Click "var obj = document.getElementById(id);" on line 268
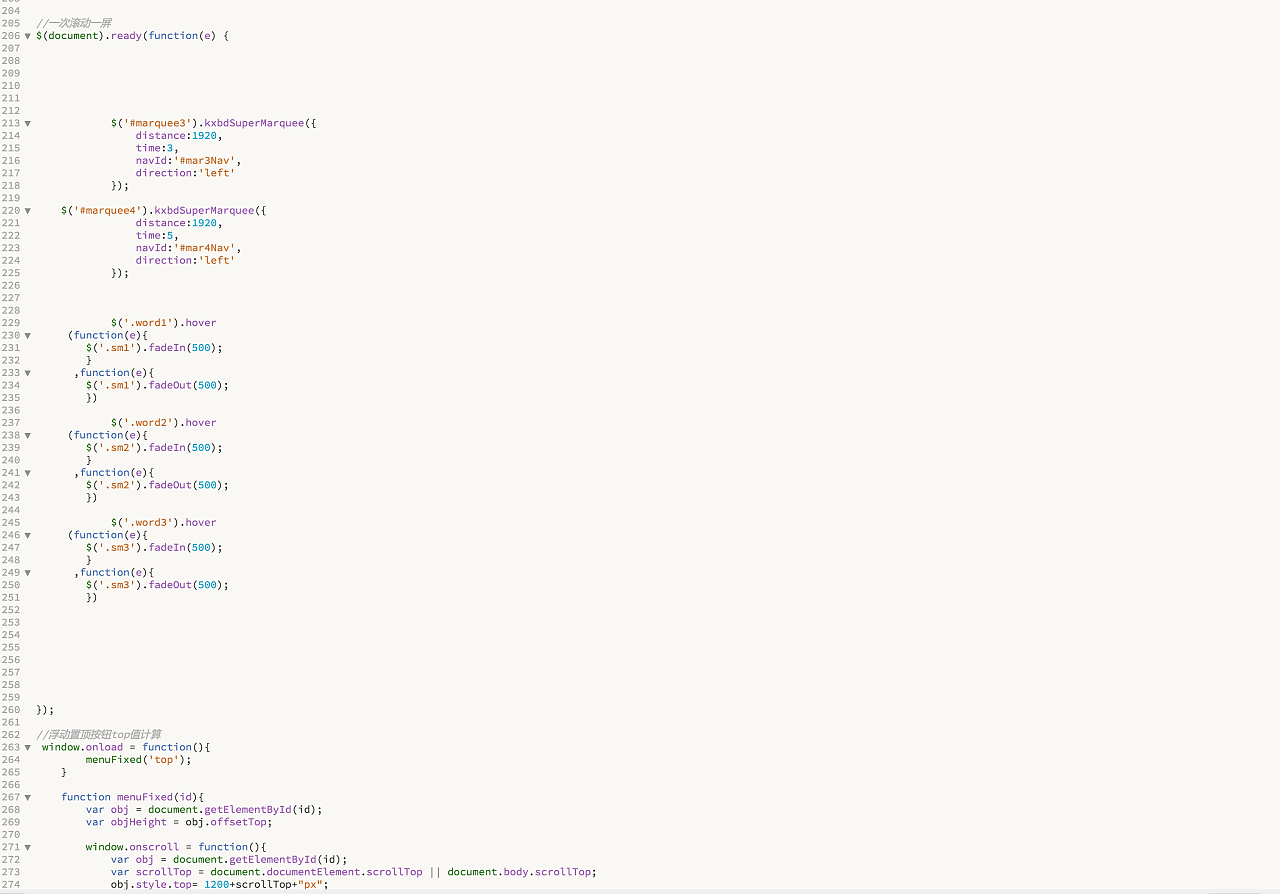Screen dimensions: 1280x894 coord(204,810)
